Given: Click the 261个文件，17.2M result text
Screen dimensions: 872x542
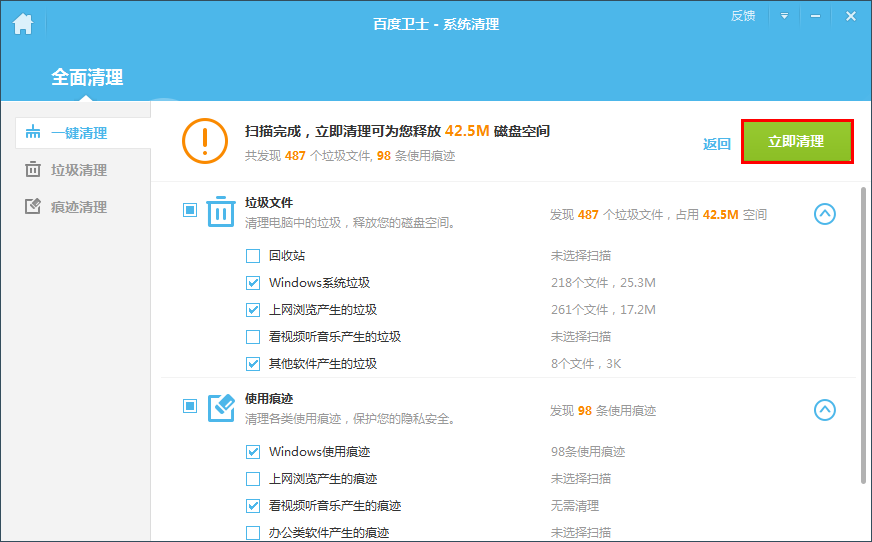Looking at the screenshot, I should tap(603, 310).
